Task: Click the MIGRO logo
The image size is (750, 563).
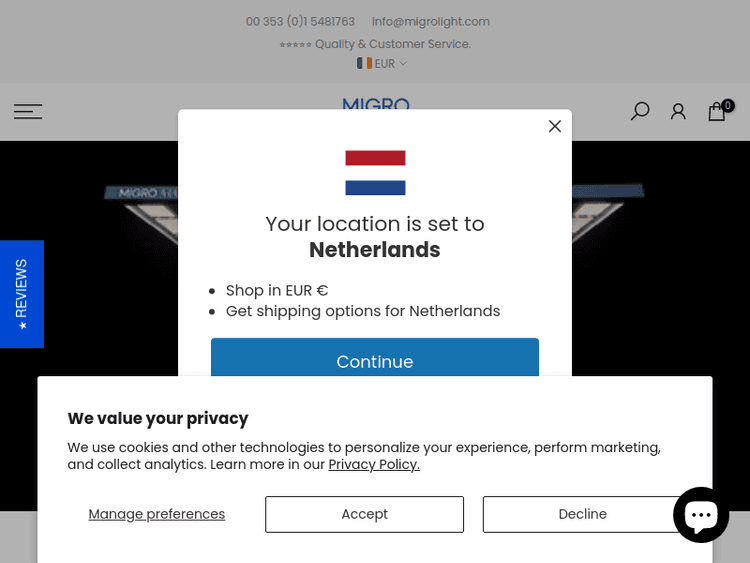Action: coord(375,103)
